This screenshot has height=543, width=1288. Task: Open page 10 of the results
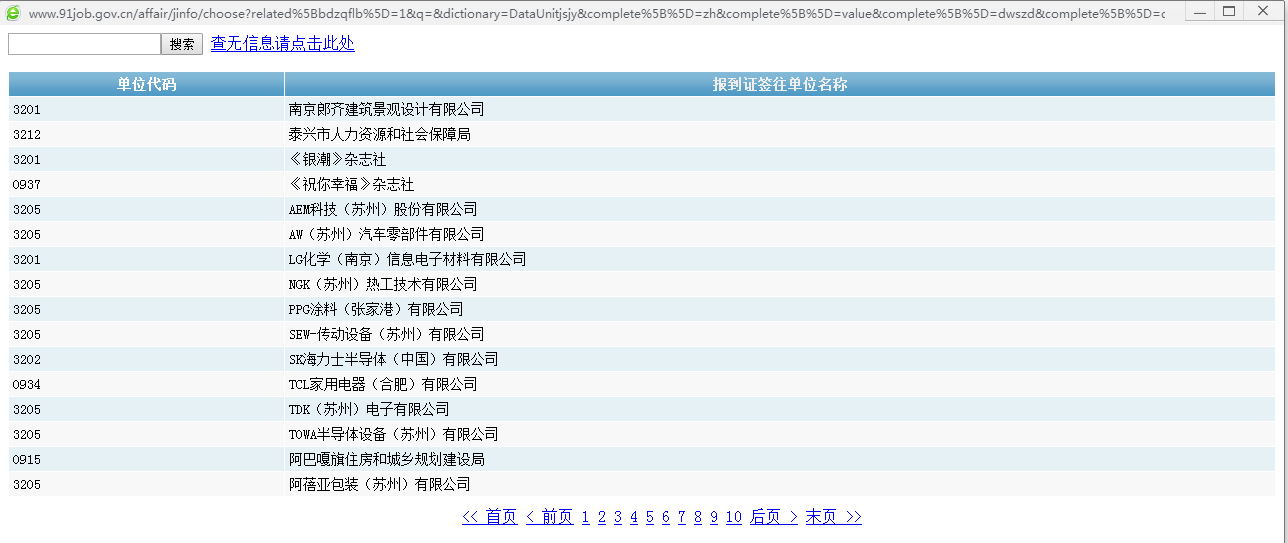pos(733,517)
